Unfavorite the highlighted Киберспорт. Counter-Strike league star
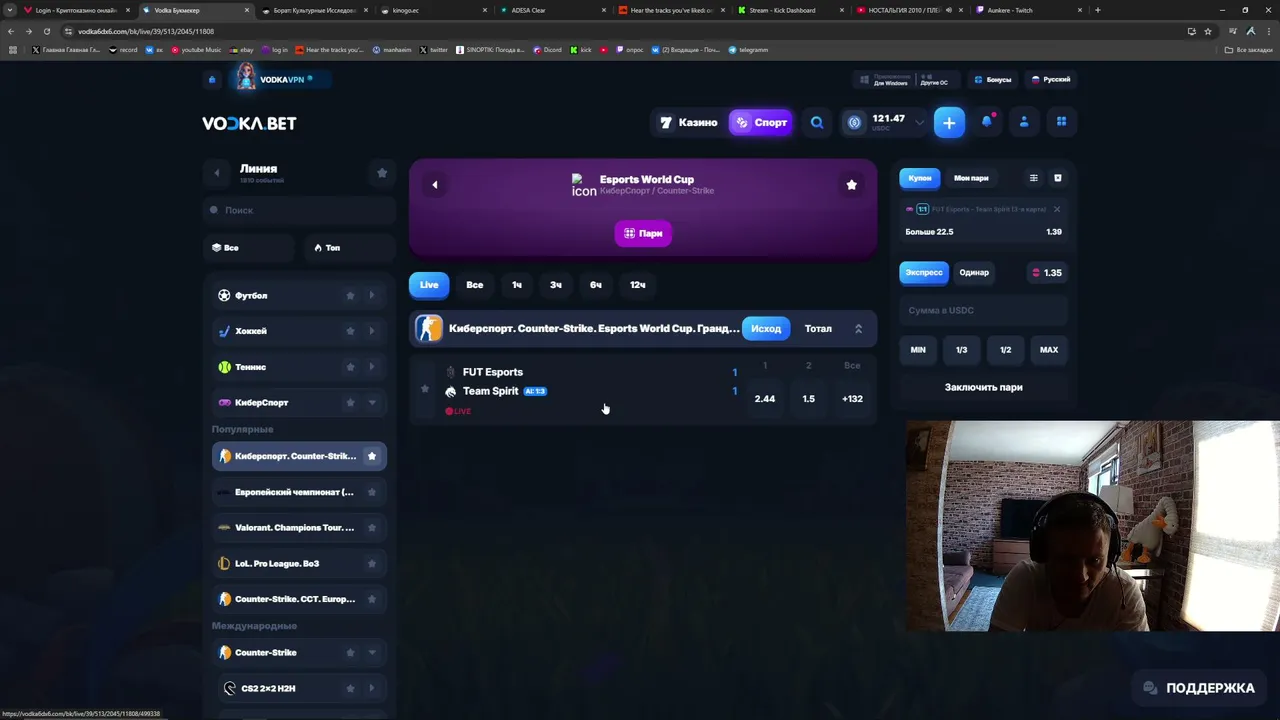 click(372, 456)
